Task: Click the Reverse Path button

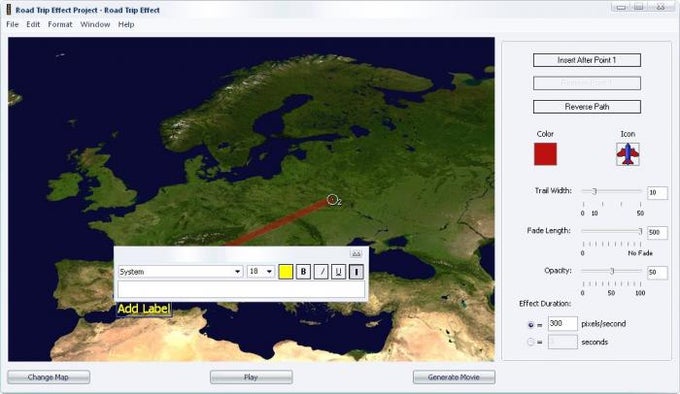Action: click(x=587, y=107)
